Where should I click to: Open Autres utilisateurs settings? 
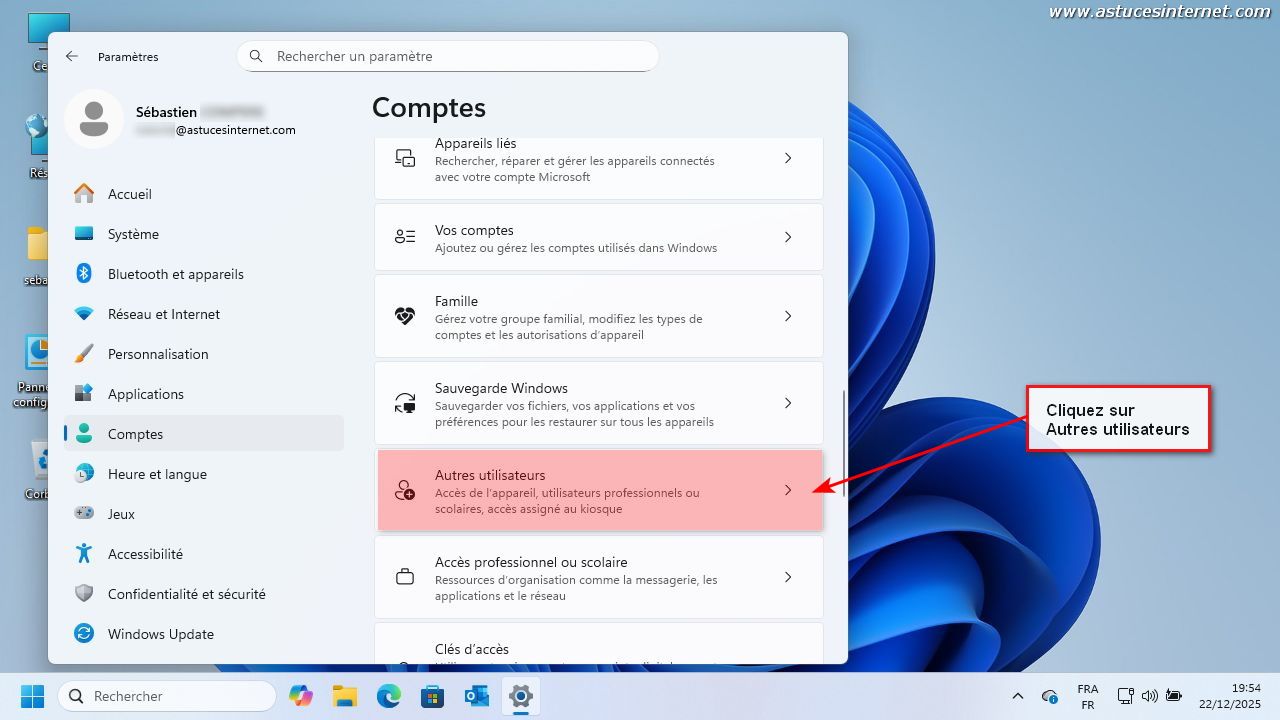598,490
